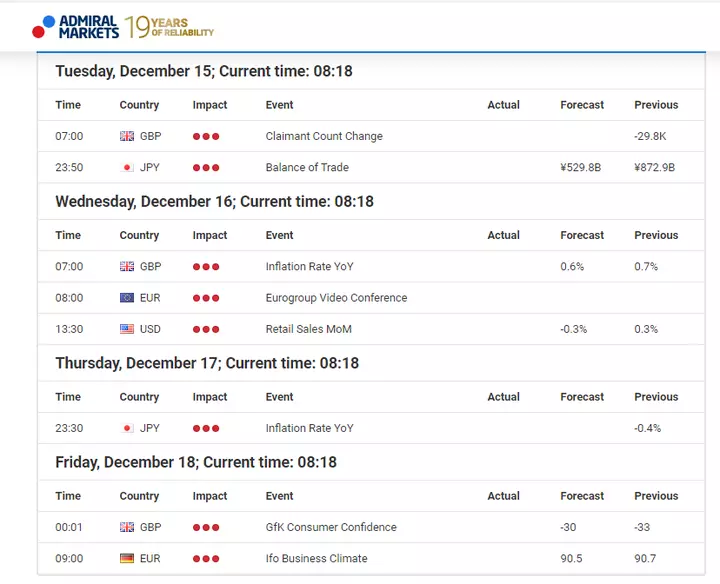Screen dimensions: 720x584
Task: Select the Thursday, December 17 heading
Action: 207,363
